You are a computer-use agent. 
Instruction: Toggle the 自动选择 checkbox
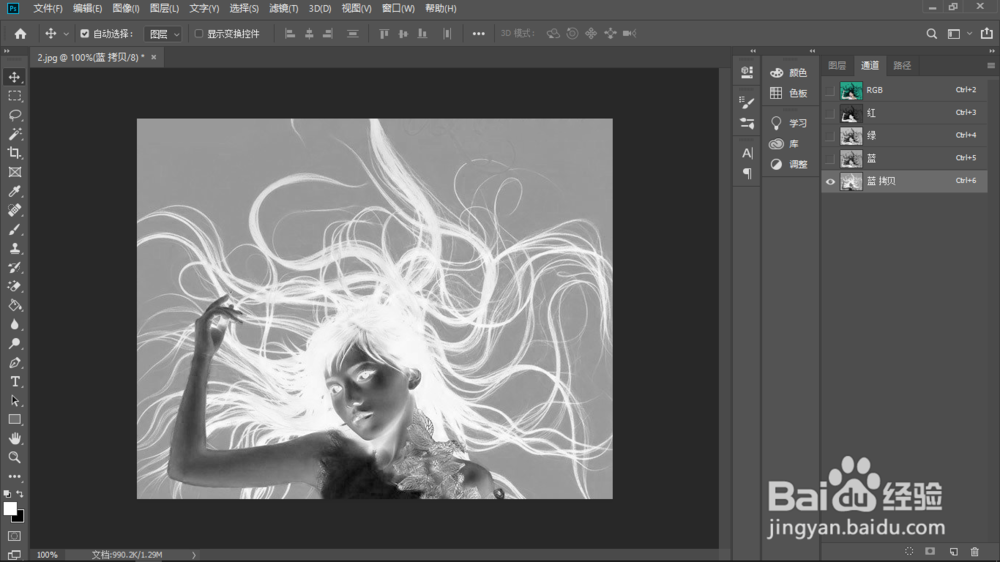click(84, 34)
